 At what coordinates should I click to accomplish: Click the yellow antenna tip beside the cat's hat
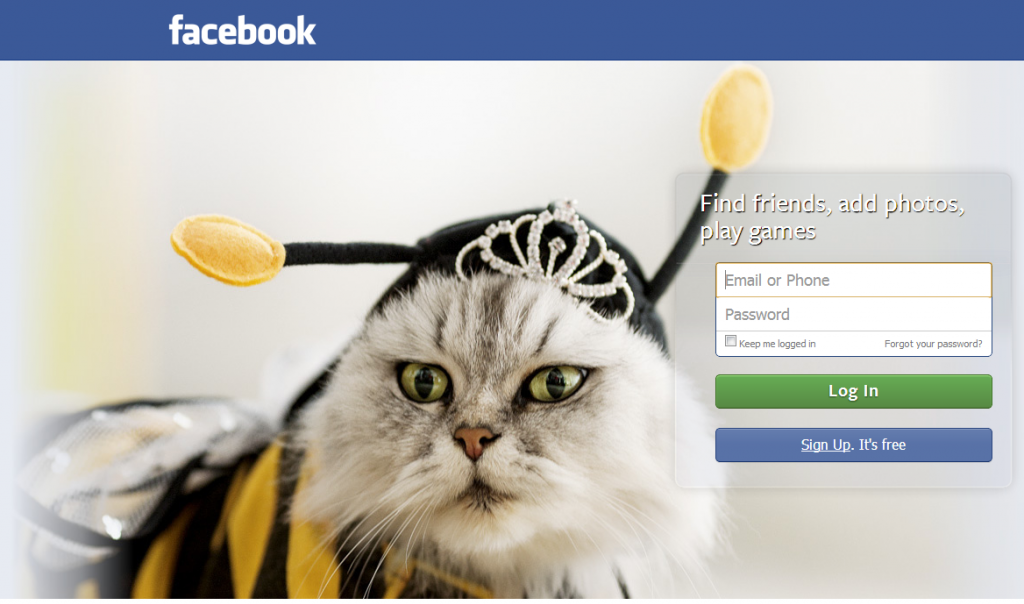point(228,250)
